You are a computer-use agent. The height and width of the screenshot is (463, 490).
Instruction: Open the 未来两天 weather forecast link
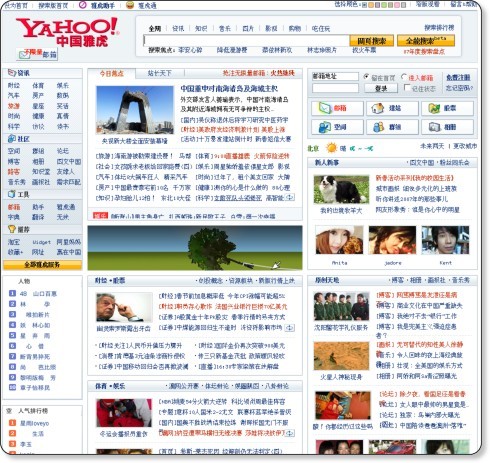432,146
